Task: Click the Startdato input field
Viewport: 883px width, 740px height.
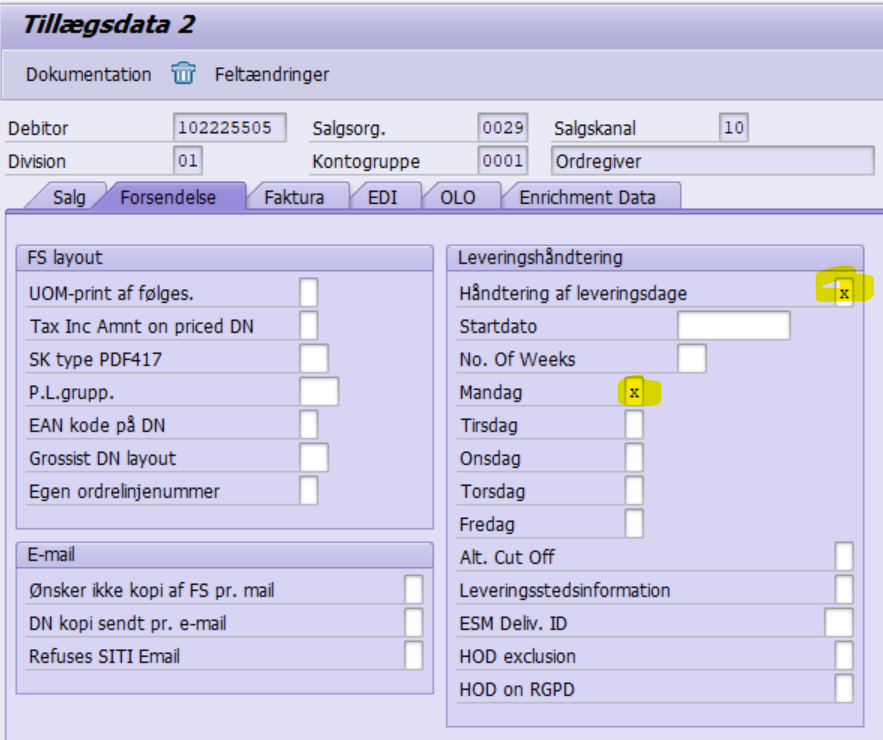Action: click(733, 326)
